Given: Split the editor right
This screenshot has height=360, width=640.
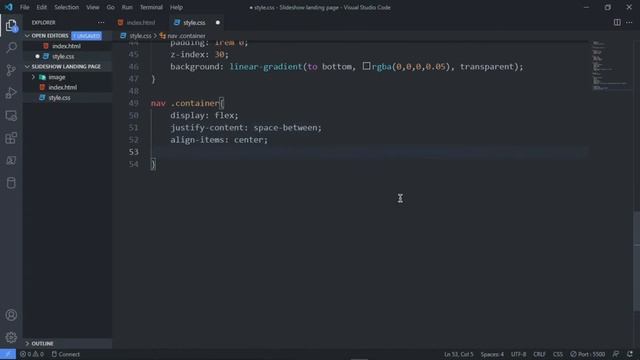Looking at the screenshot, I should [617, 22].
